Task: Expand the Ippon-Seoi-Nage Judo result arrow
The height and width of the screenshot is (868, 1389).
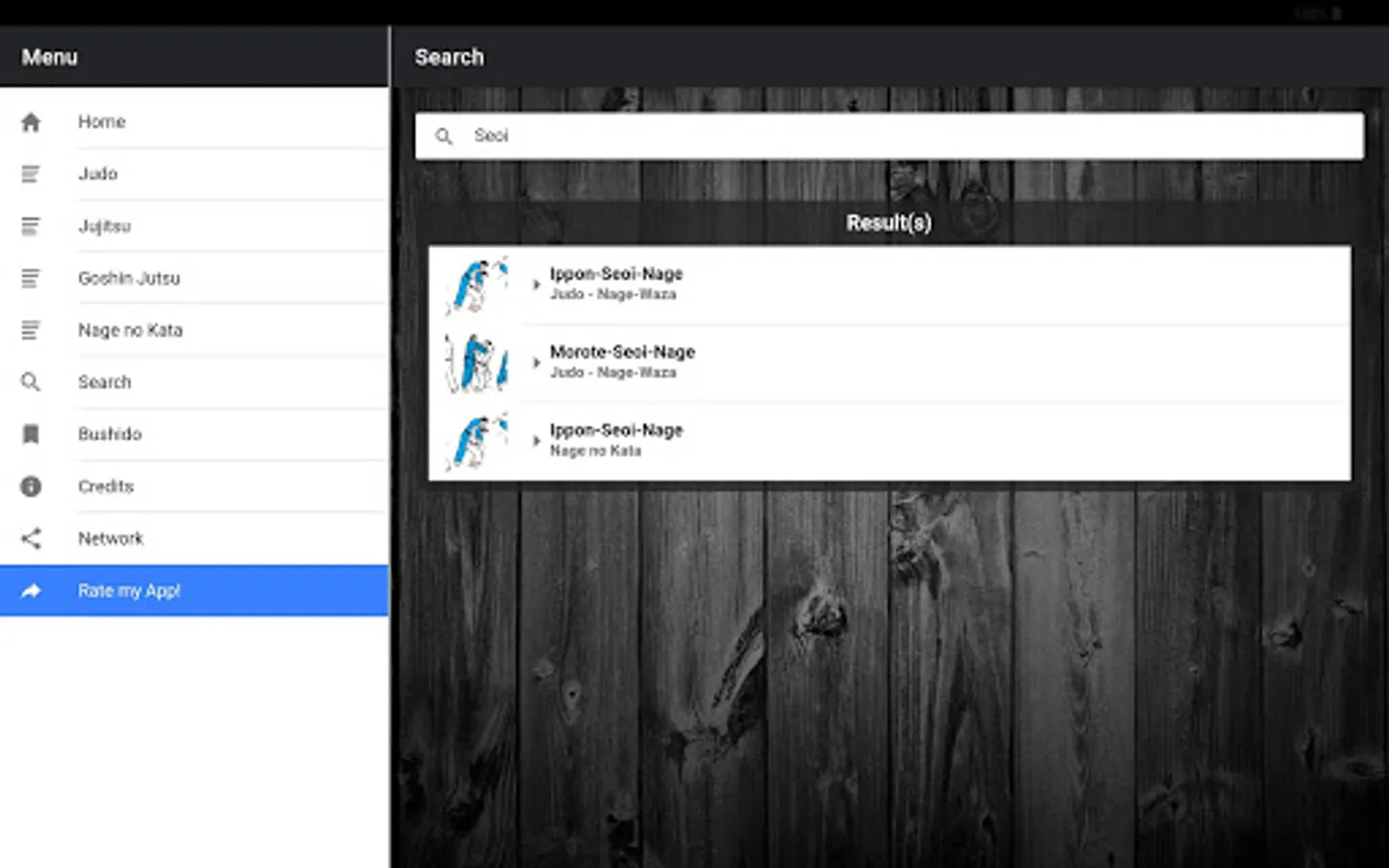Action: pyautogui.click(x=536, y=285)
